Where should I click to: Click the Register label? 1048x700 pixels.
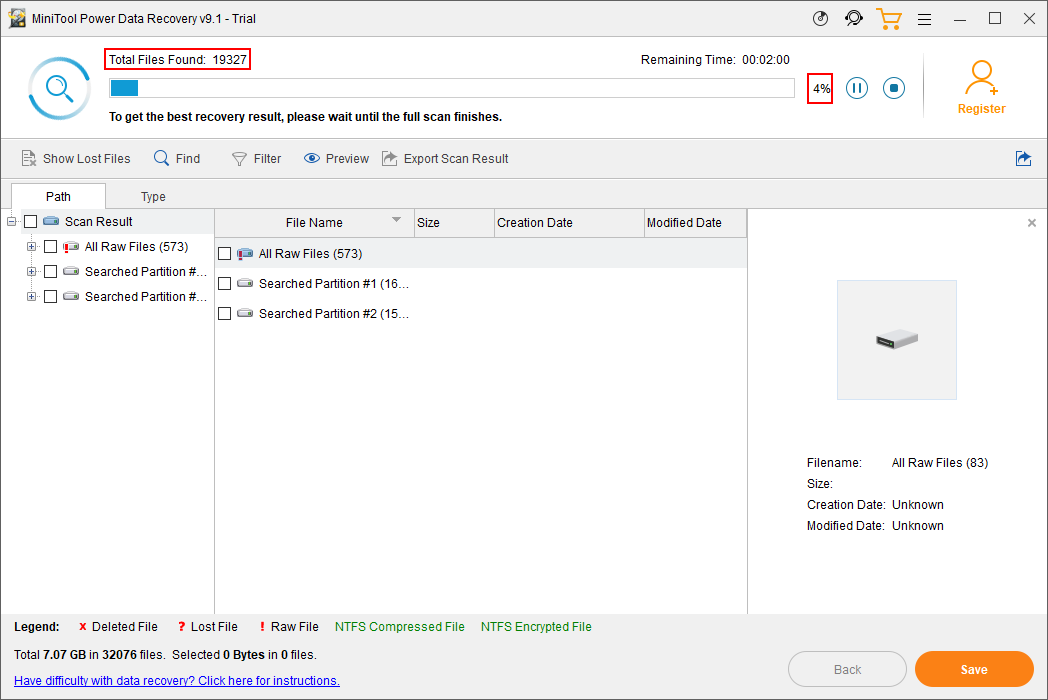(981, 108)
